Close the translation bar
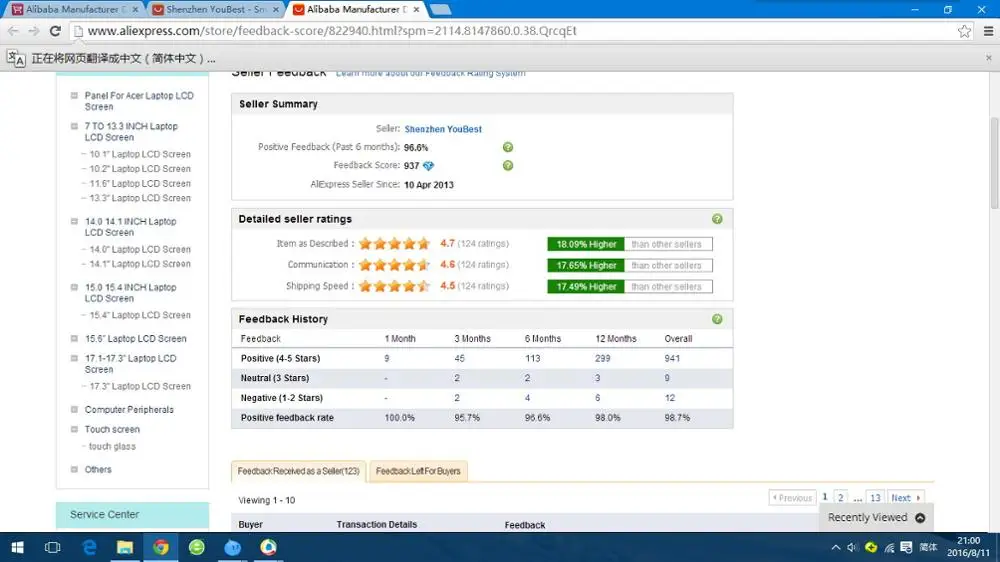Screen dimensions: 1000x562 point(989,58)
